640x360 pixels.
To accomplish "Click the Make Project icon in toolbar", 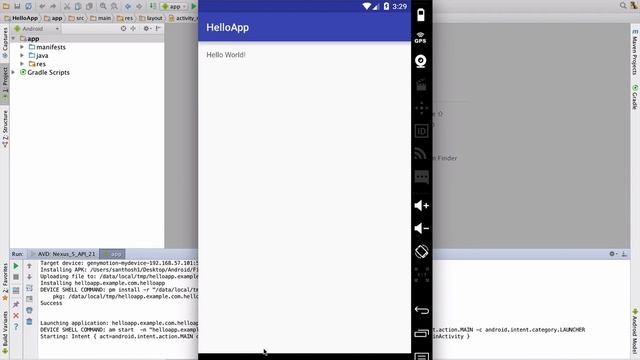I will pyautogui.click(x=153, y=6).
